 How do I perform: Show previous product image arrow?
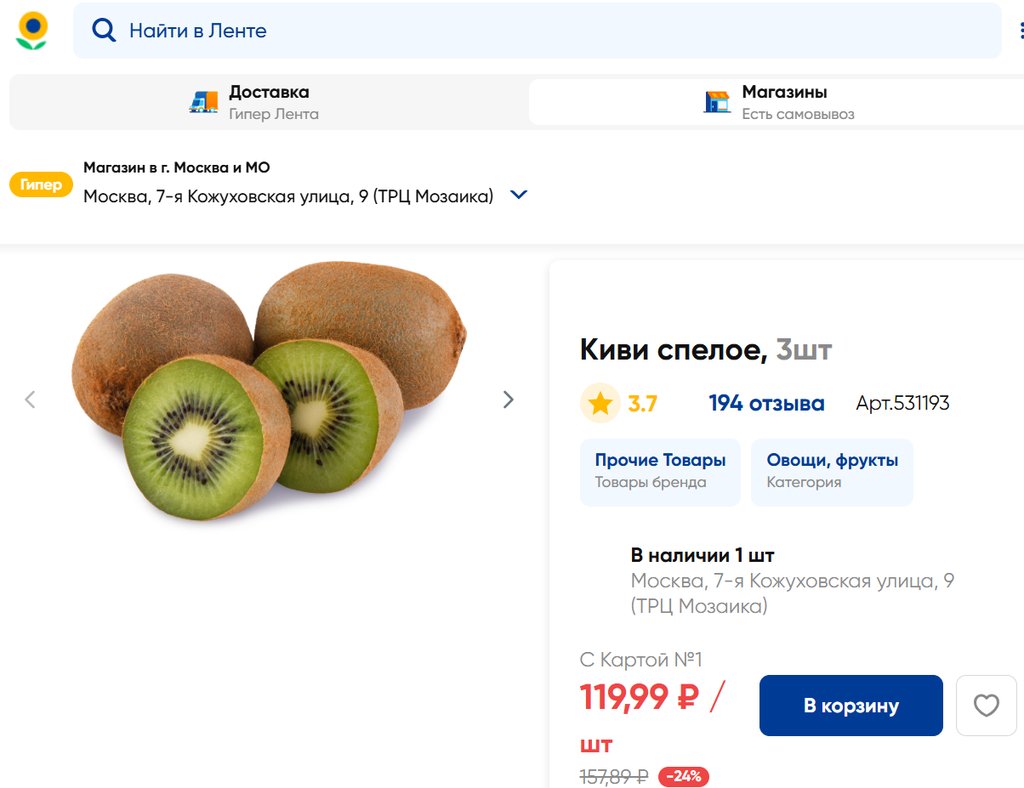30,400
